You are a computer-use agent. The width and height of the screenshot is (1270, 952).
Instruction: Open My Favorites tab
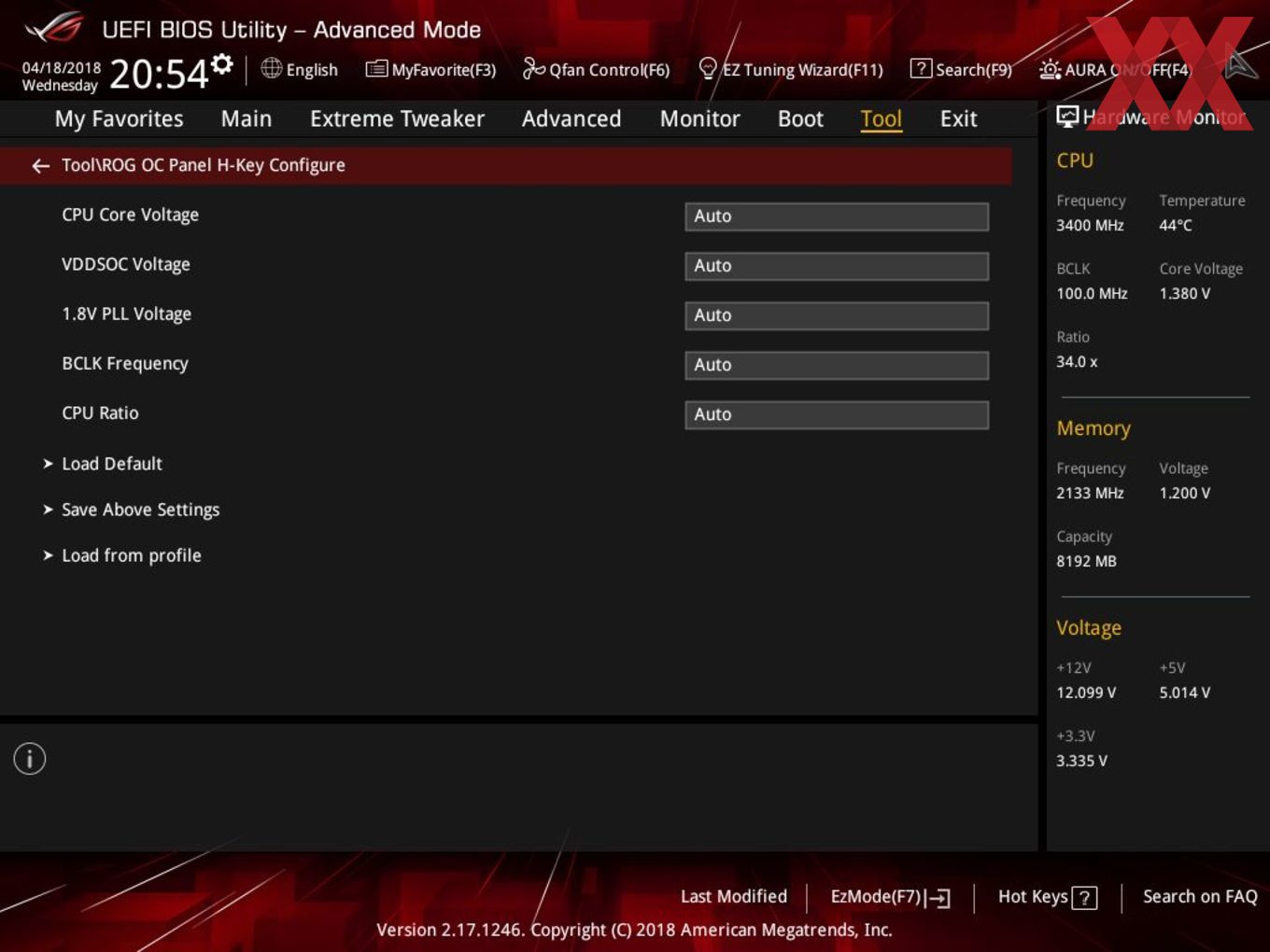pyautogui.click(x=119, y=119)
